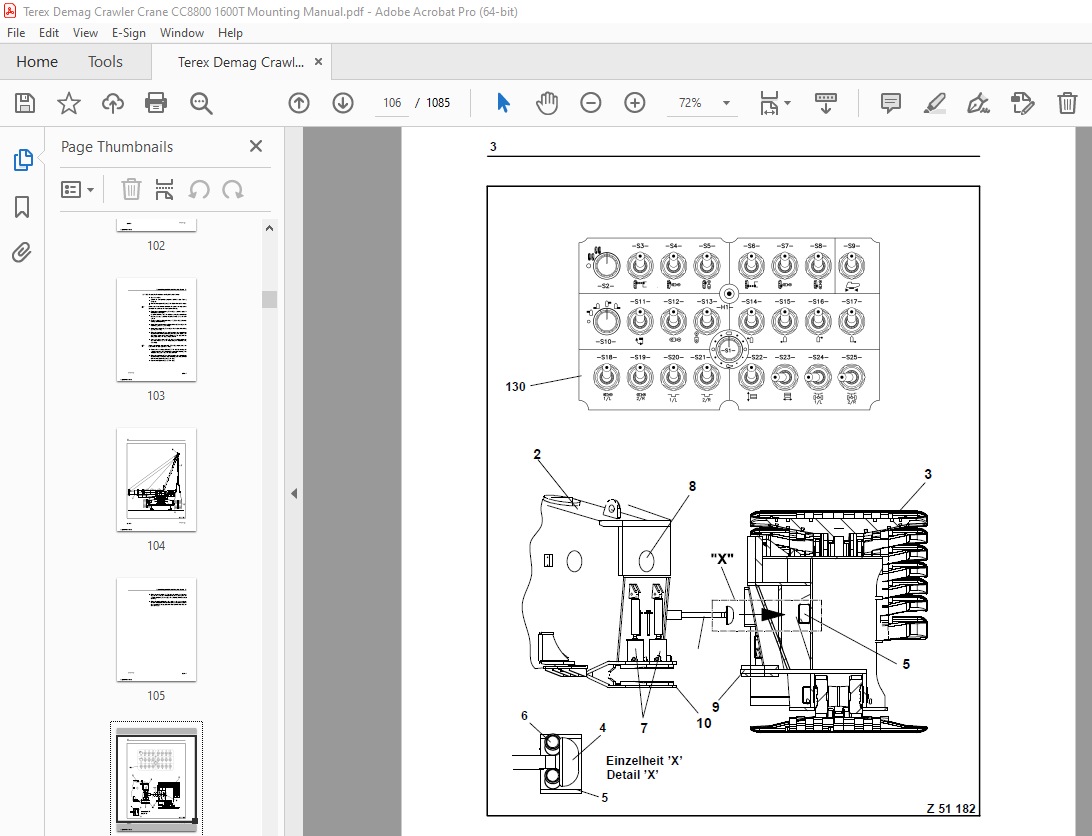Rotate pages counterclockwise
This screenshot has height=836, width=1092.
click(198, 189)
